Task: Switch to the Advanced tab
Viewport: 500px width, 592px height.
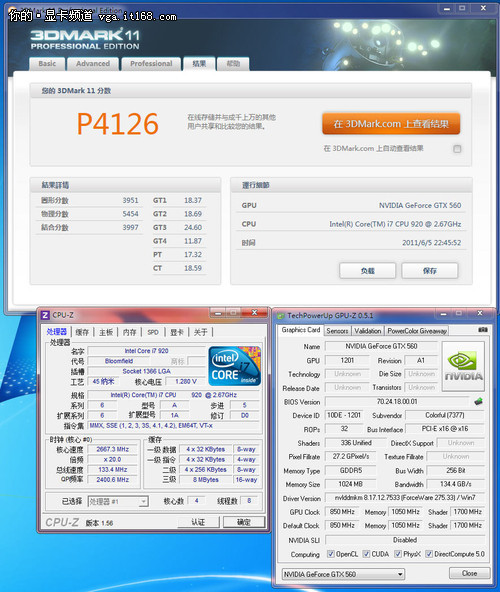Action: (93, 64)
